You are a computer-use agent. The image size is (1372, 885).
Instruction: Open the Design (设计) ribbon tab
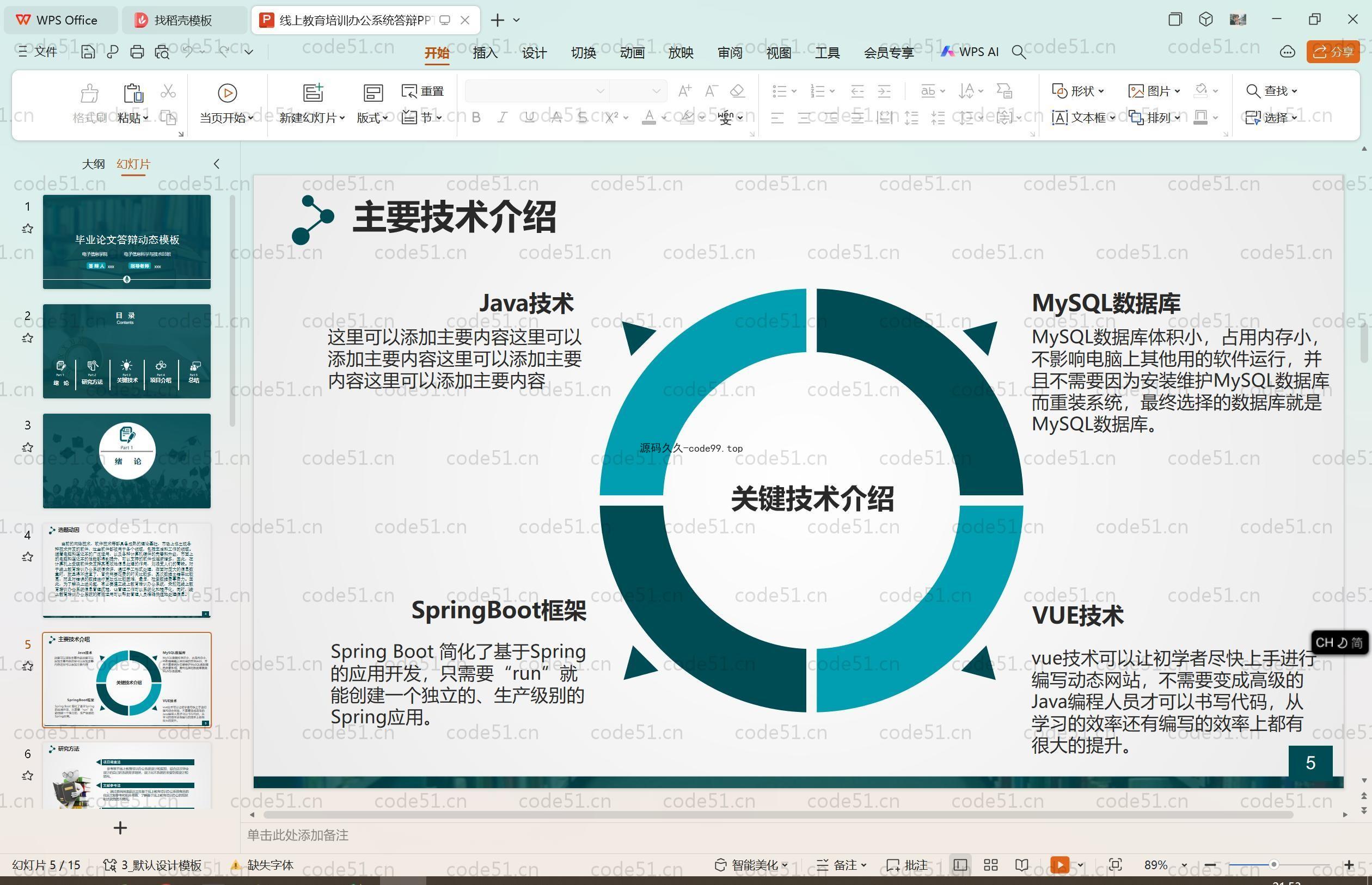pyautogui.click(x=534, y=53)
